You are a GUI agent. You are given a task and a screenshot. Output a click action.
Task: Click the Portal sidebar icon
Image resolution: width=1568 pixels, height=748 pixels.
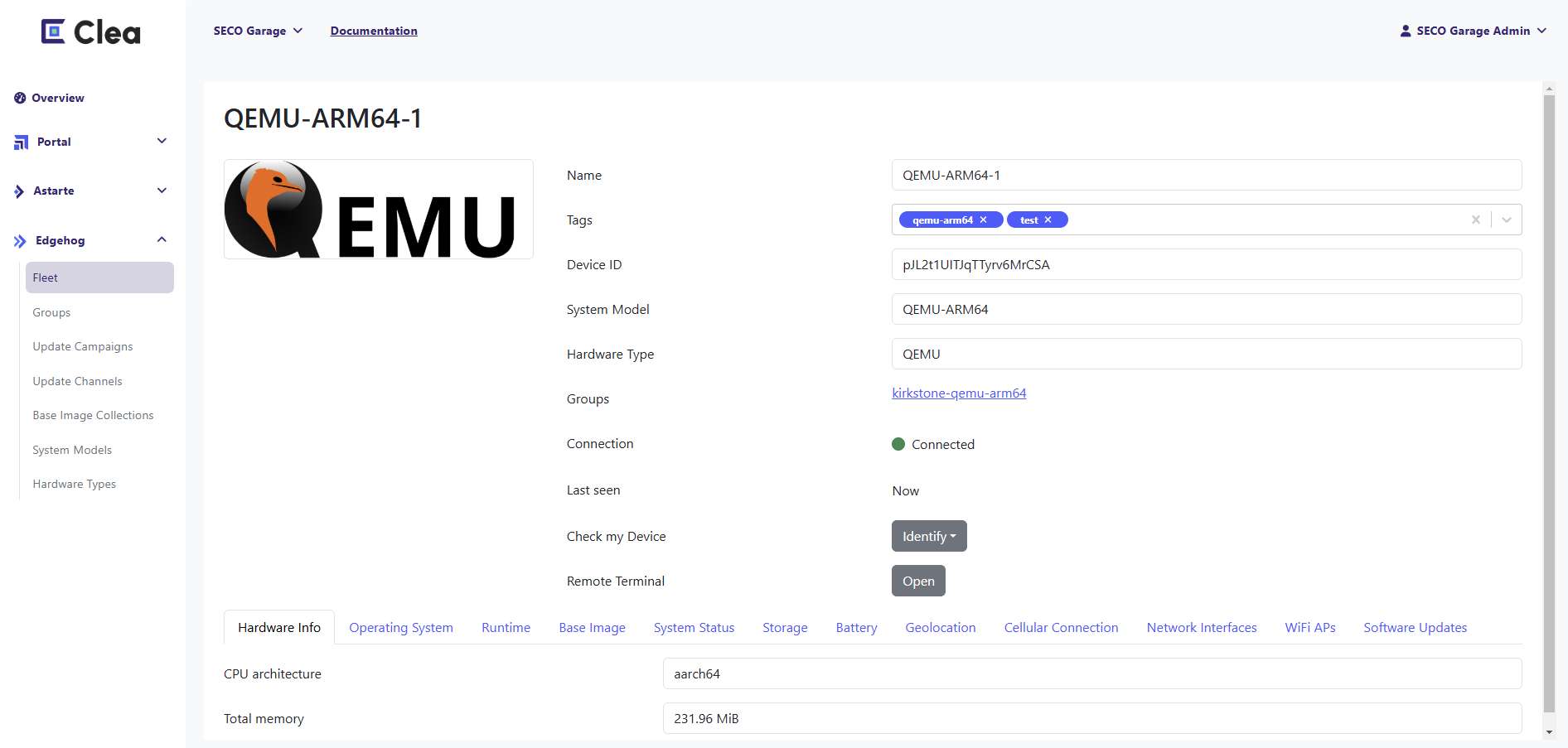pyautogui.click(x=21, y=142)
